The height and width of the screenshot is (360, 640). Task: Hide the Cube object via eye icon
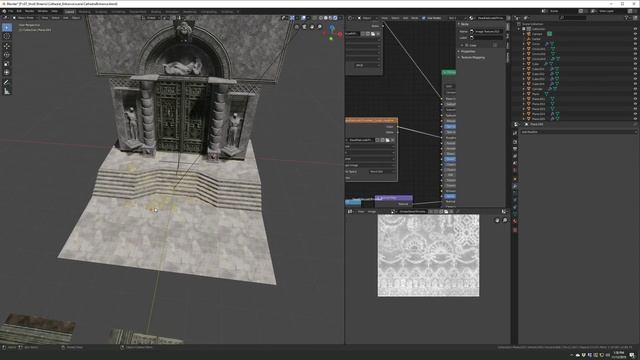(635, 64)
